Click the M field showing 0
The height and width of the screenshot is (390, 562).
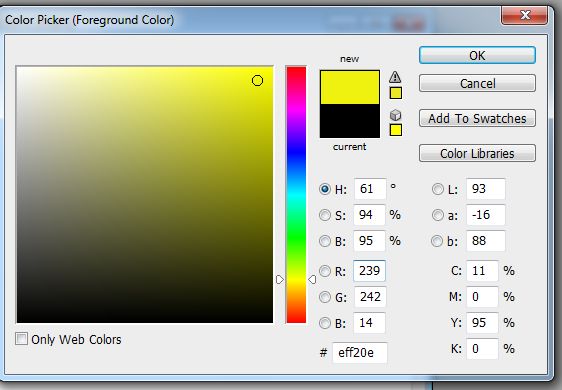[x=482, y=297]
